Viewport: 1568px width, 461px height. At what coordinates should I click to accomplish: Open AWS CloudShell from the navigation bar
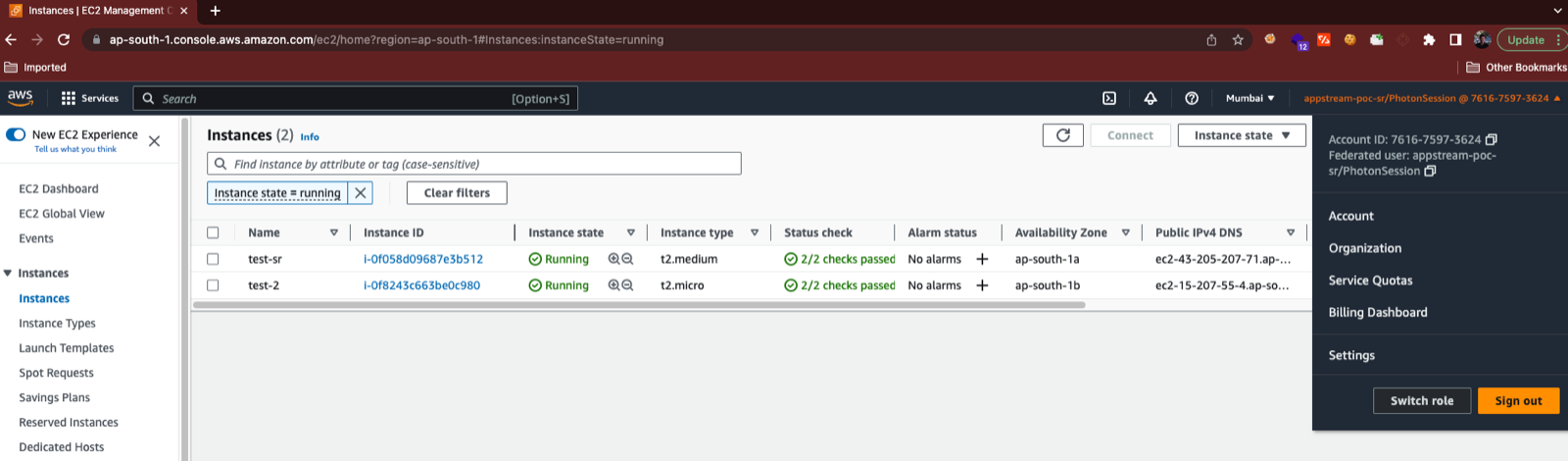coord(1109,98)
